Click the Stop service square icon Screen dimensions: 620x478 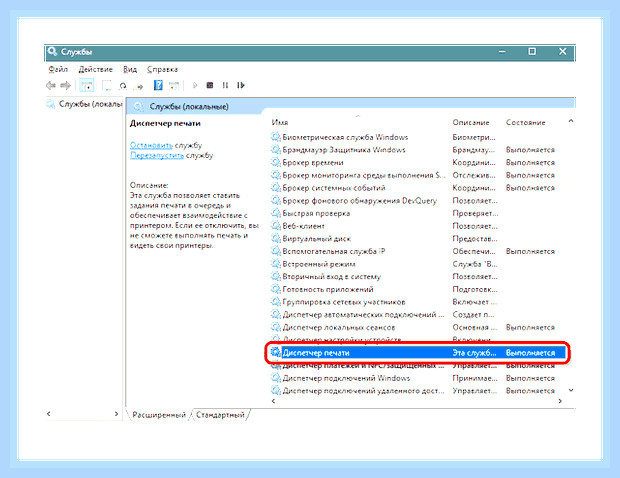click(x=210, y=85)
